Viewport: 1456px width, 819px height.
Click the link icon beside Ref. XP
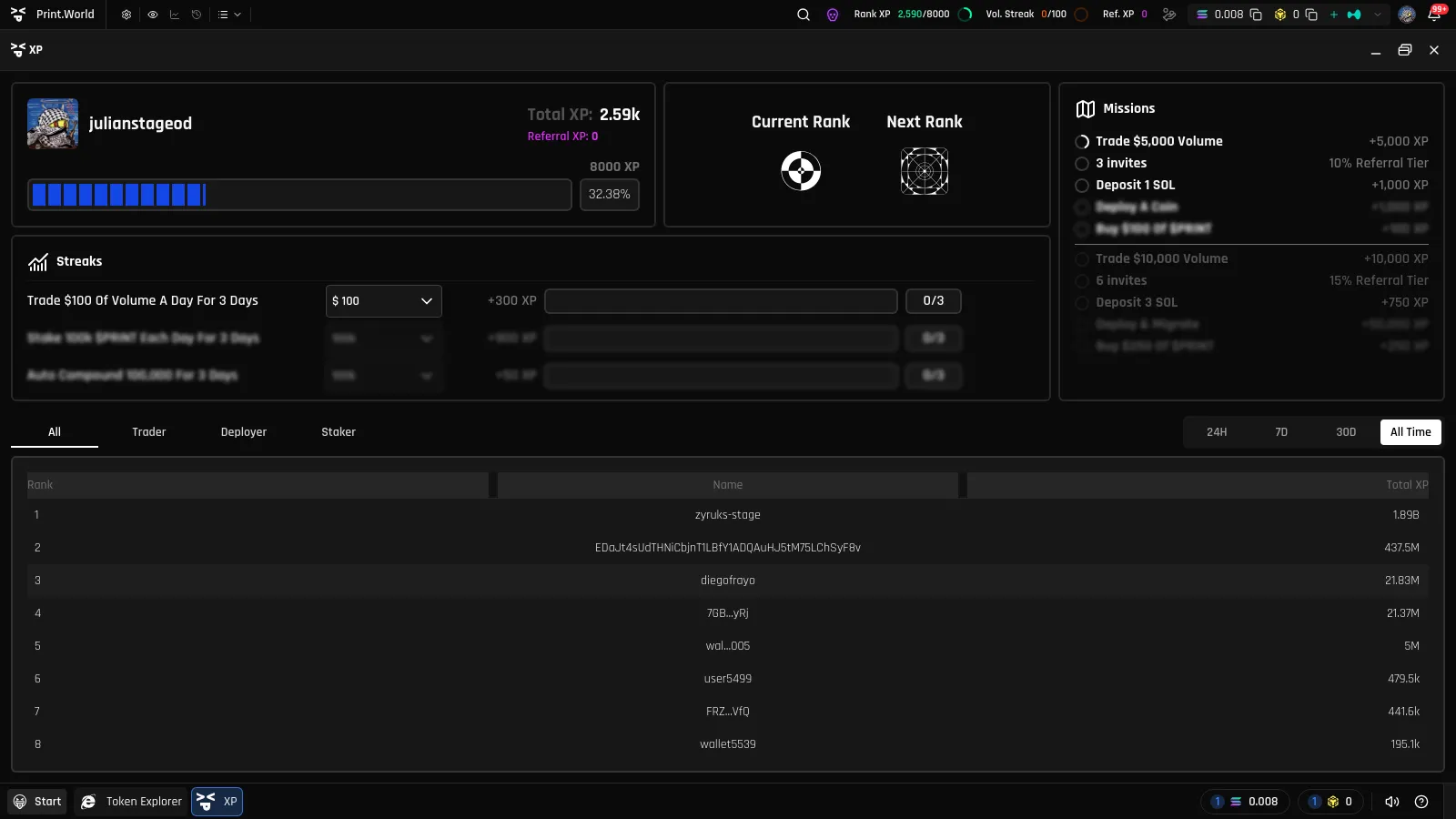coord(1169,15)
